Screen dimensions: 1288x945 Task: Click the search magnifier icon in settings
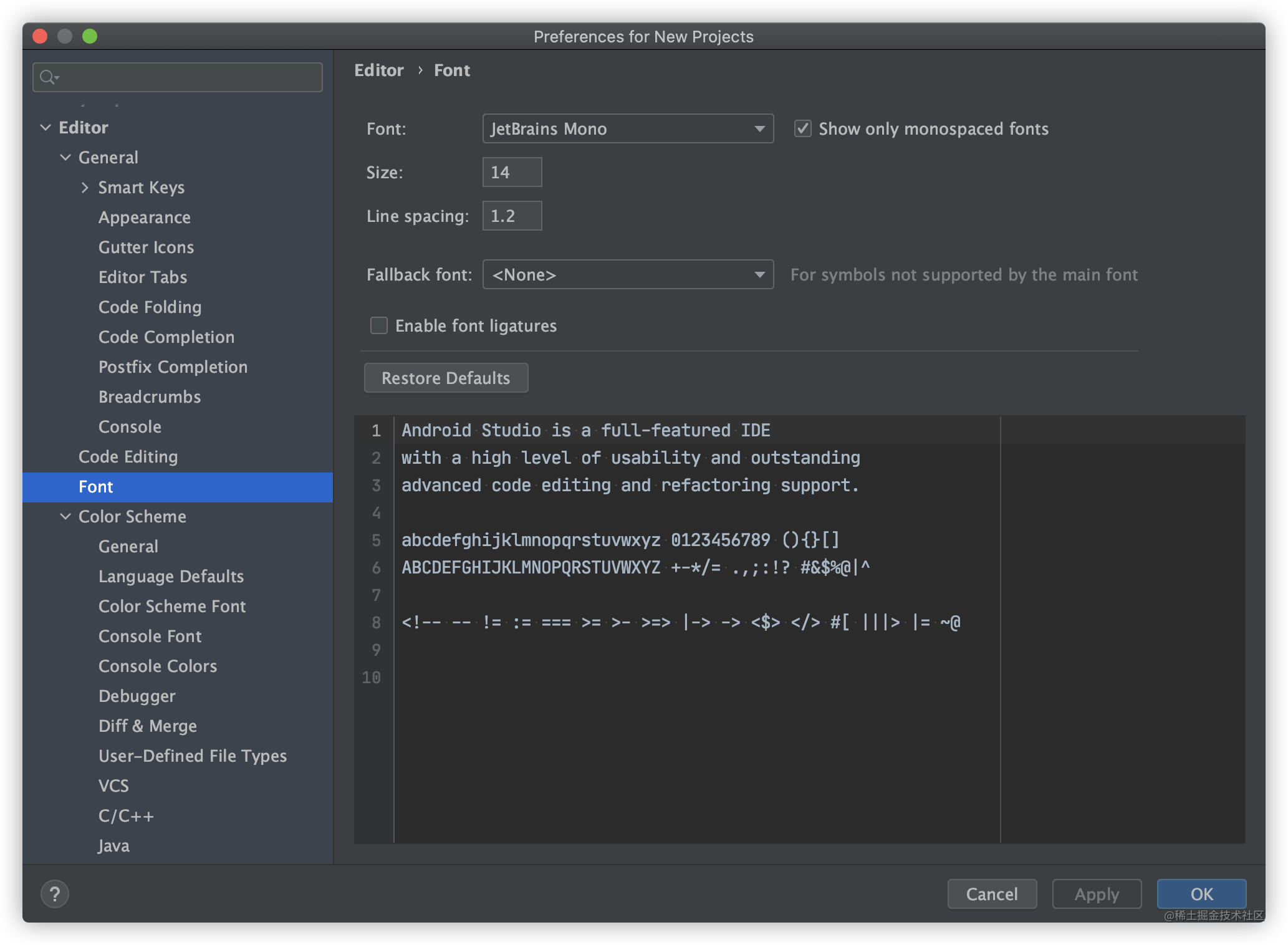pyautogui.click(x=48, y=77)
